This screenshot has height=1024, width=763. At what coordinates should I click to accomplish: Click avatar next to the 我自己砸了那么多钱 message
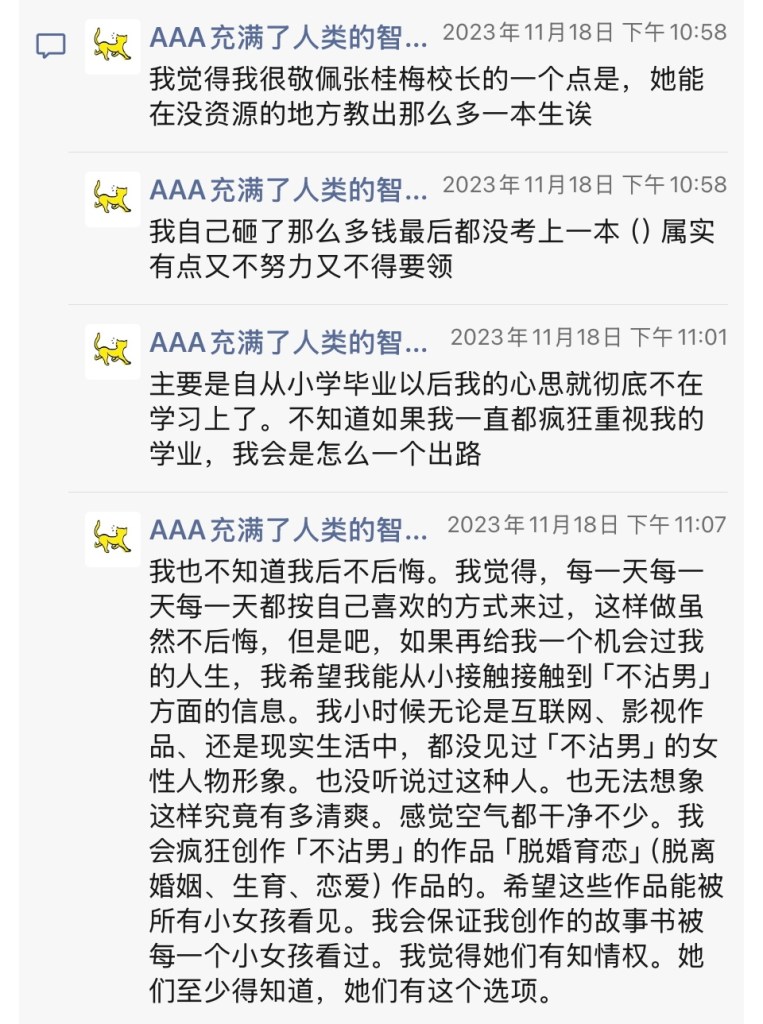(112, 199)
